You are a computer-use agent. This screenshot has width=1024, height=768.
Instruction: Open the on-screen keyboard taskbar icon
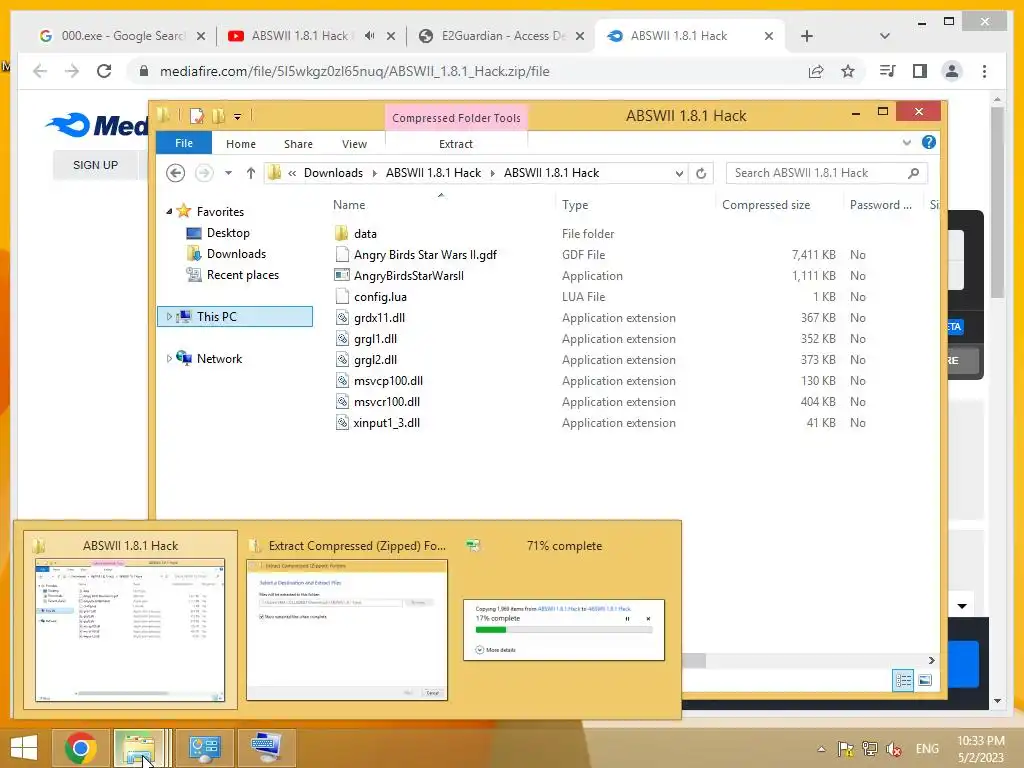[267, 748]
